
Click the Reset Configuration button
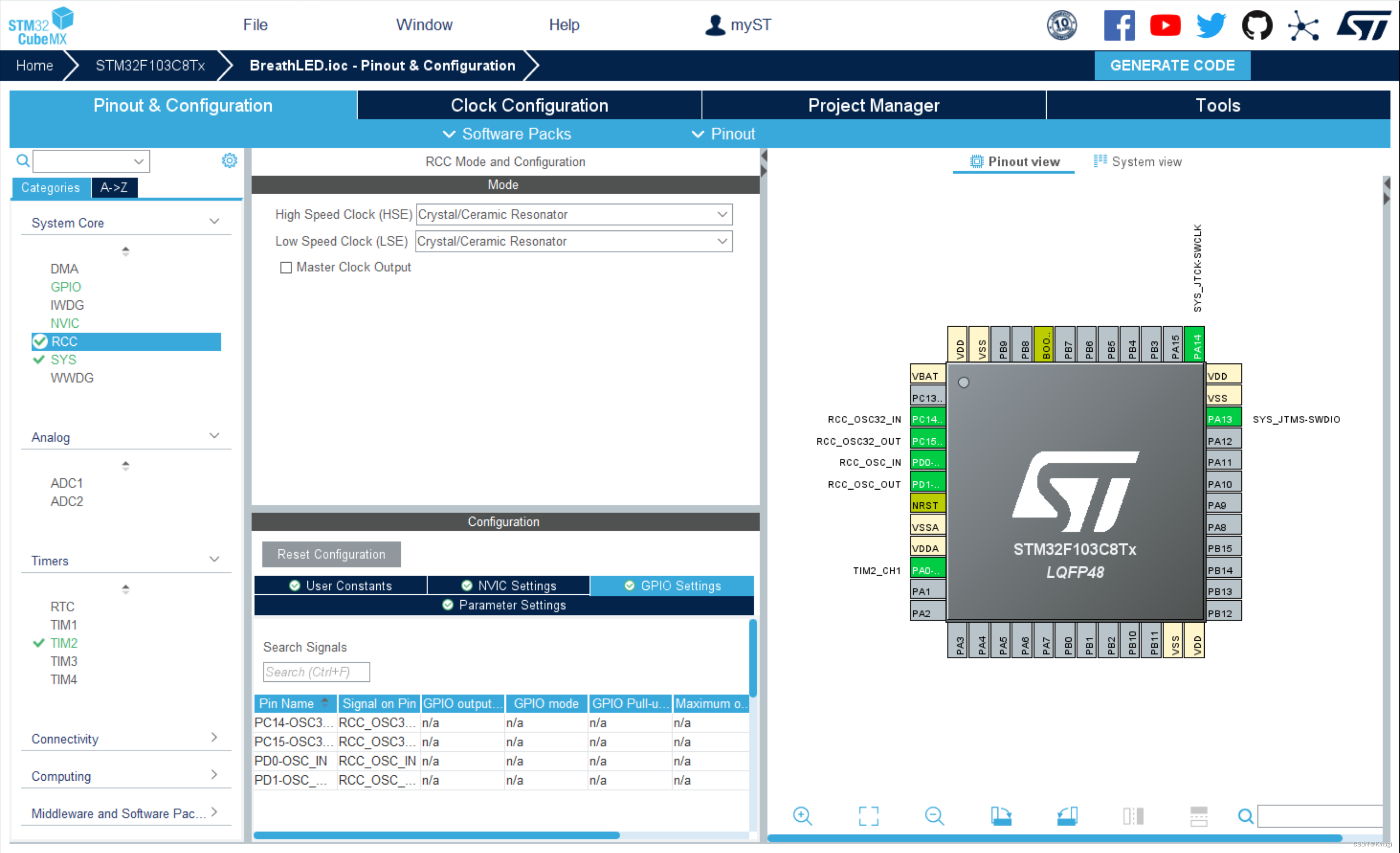tap(331, 553)
